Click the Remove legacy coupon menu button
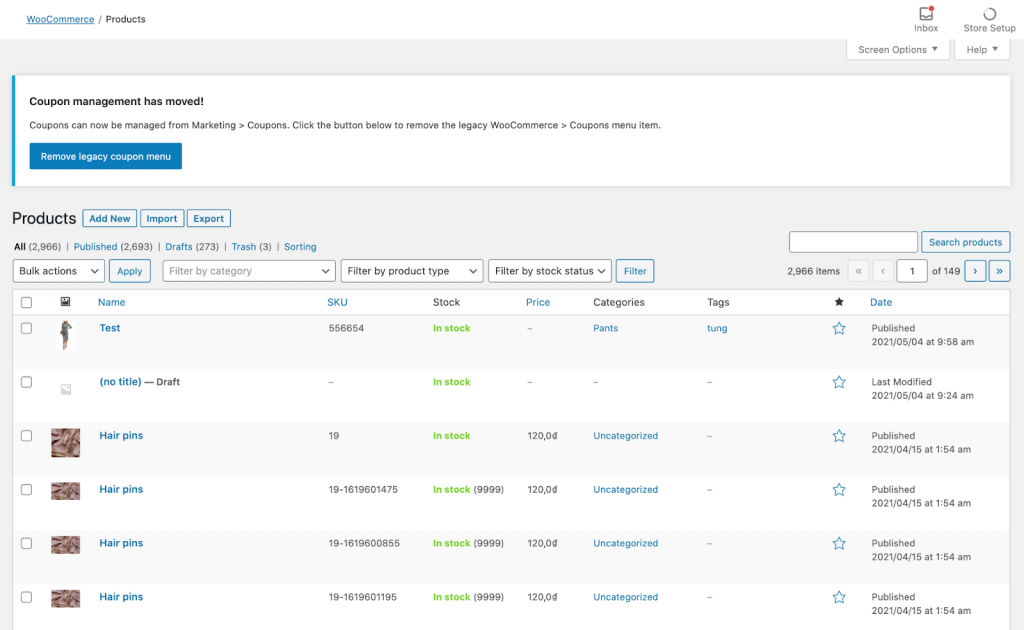The image size is (1024, 630). (105, 156)
